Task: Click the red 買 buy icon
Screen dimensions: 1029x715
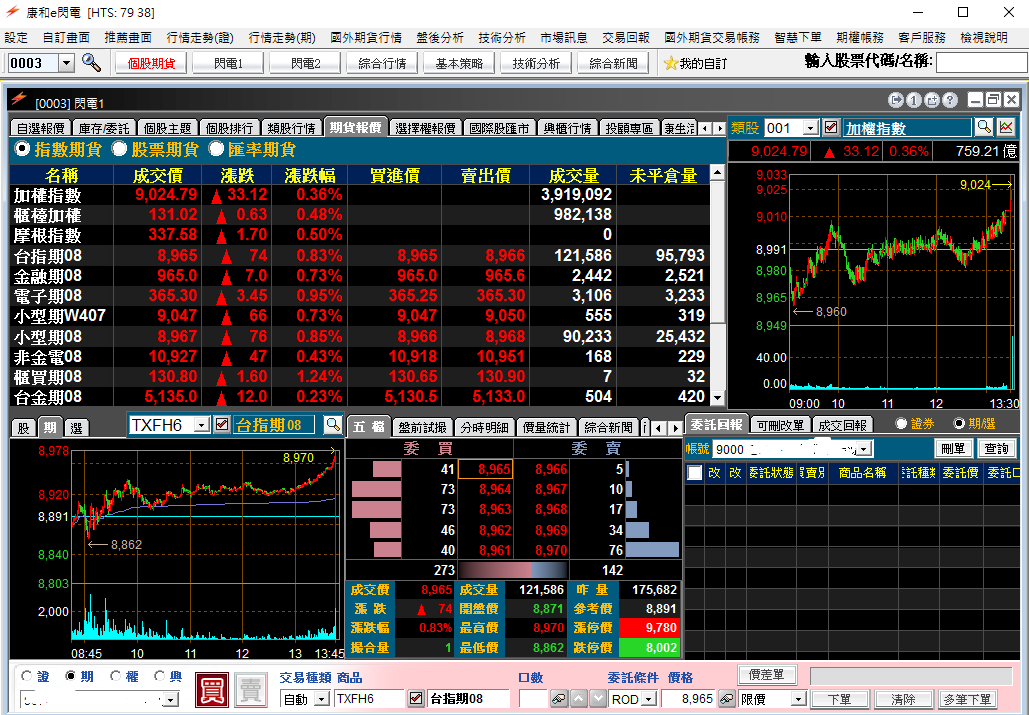Action: (211, 689)
